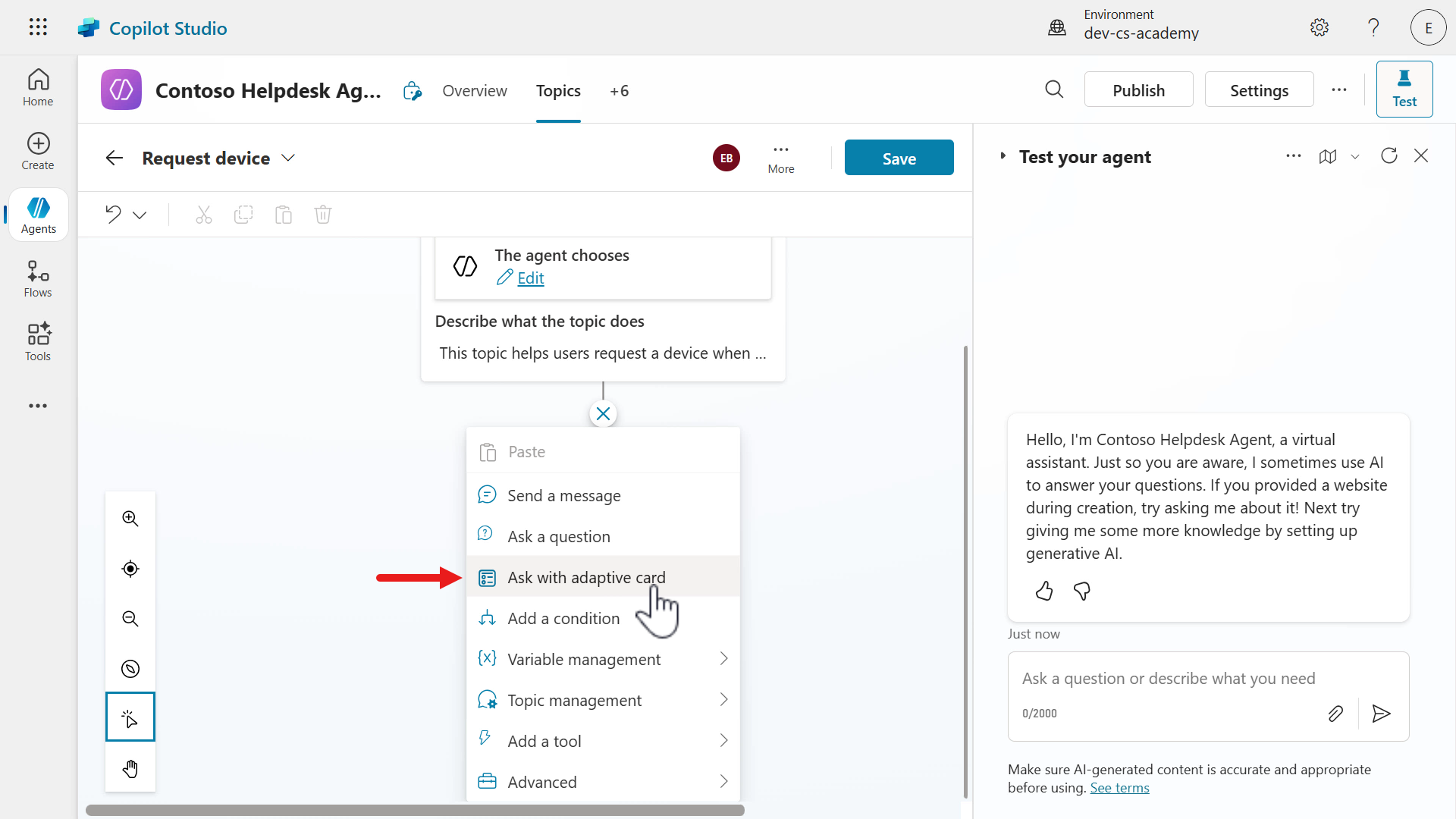1456x819 pixels.
Task: Open the See terms link
Action: coord(1119,787)
